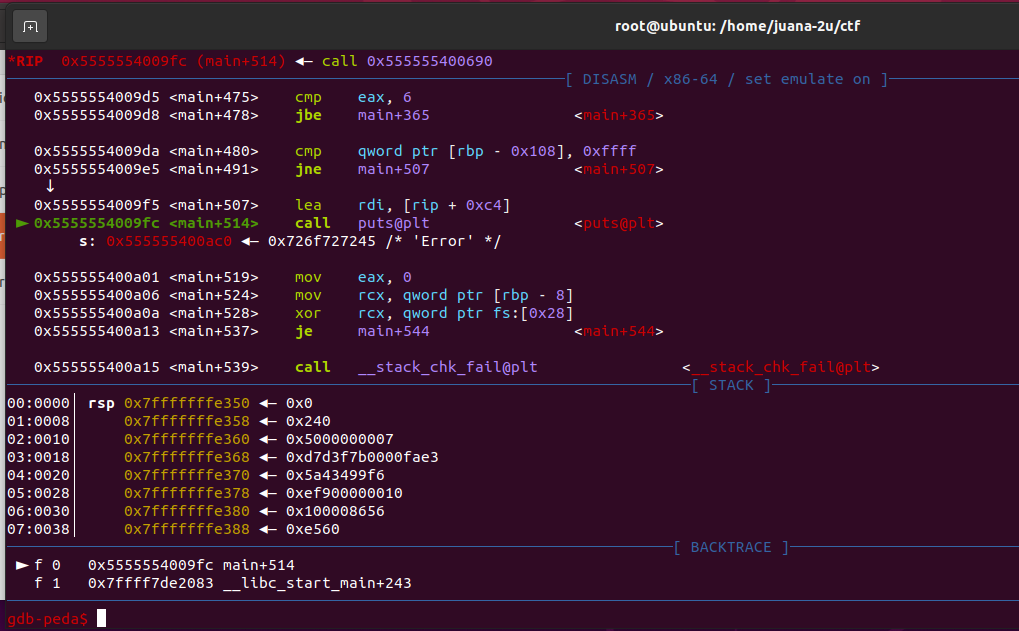Click the *RIP register label
Screen dimensions: 1019x631
coord(27,61)
